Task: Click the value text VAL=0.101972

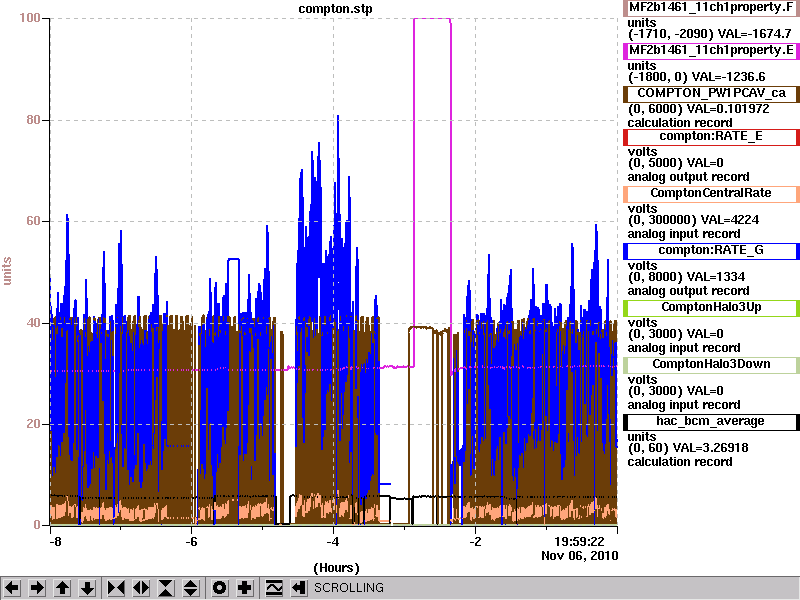Action: pyautogui.click(x=729, y=109)
